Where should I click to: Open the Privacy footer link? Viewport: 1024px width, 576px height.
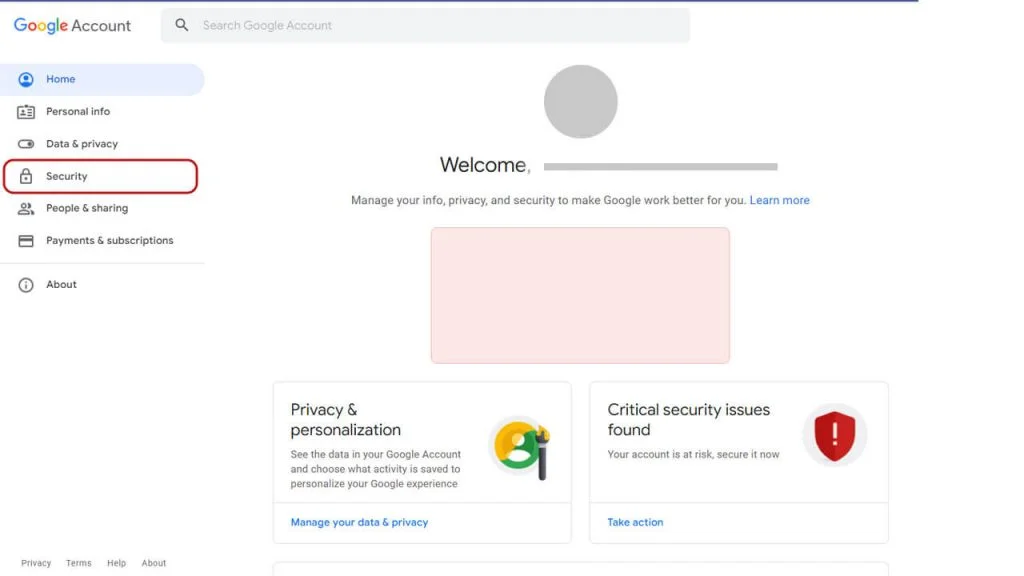click(36, 563)
